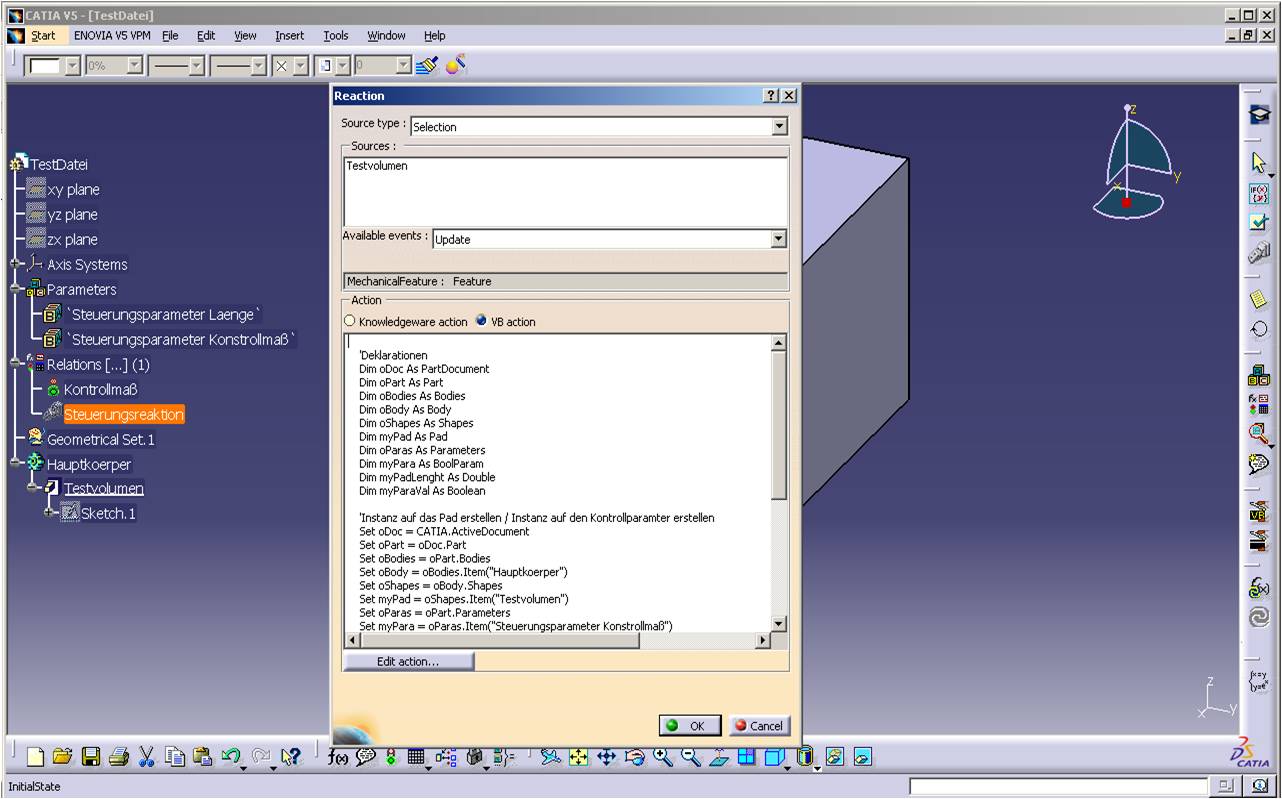Viewport: 1282px width, 799px height.
Task: Click the Cut scissors icon
Action: point(147,757)
